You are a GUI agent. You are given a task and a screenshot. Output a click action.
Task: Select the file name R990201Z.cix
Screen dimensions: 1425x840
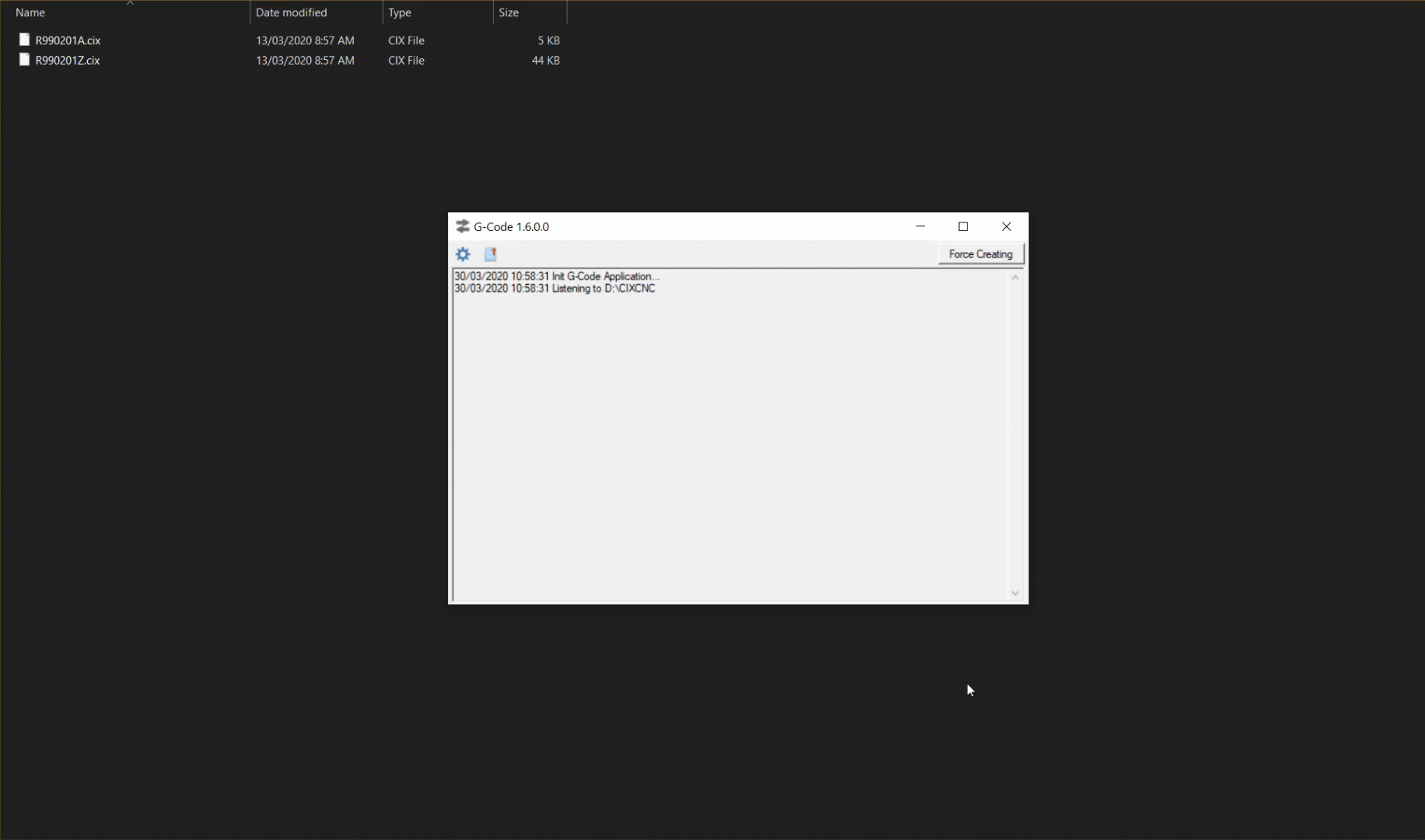[x=68, y=61]
